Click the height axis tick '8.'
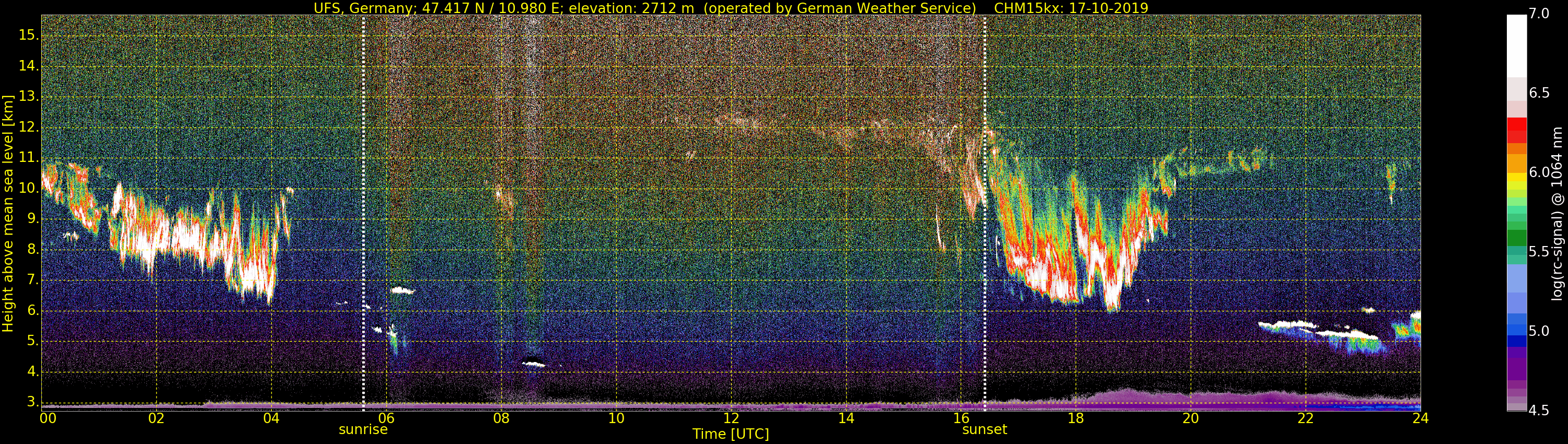Image resolution: width=1568 pixels, height=444 pixels. (32, 249)
